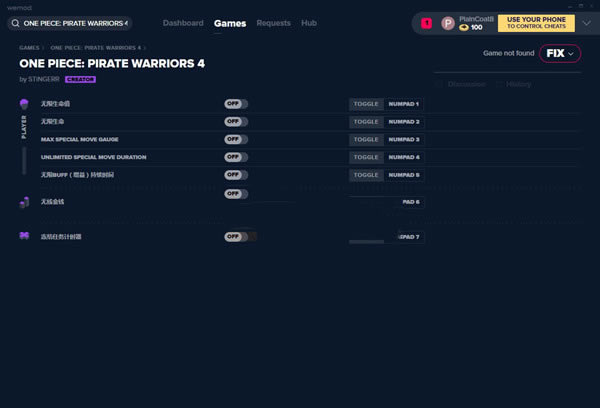This screenshot has height=408, width=600.
Task: Switch to the Dashboard tab
Action: pyautogui.click(x=183, y=23)
